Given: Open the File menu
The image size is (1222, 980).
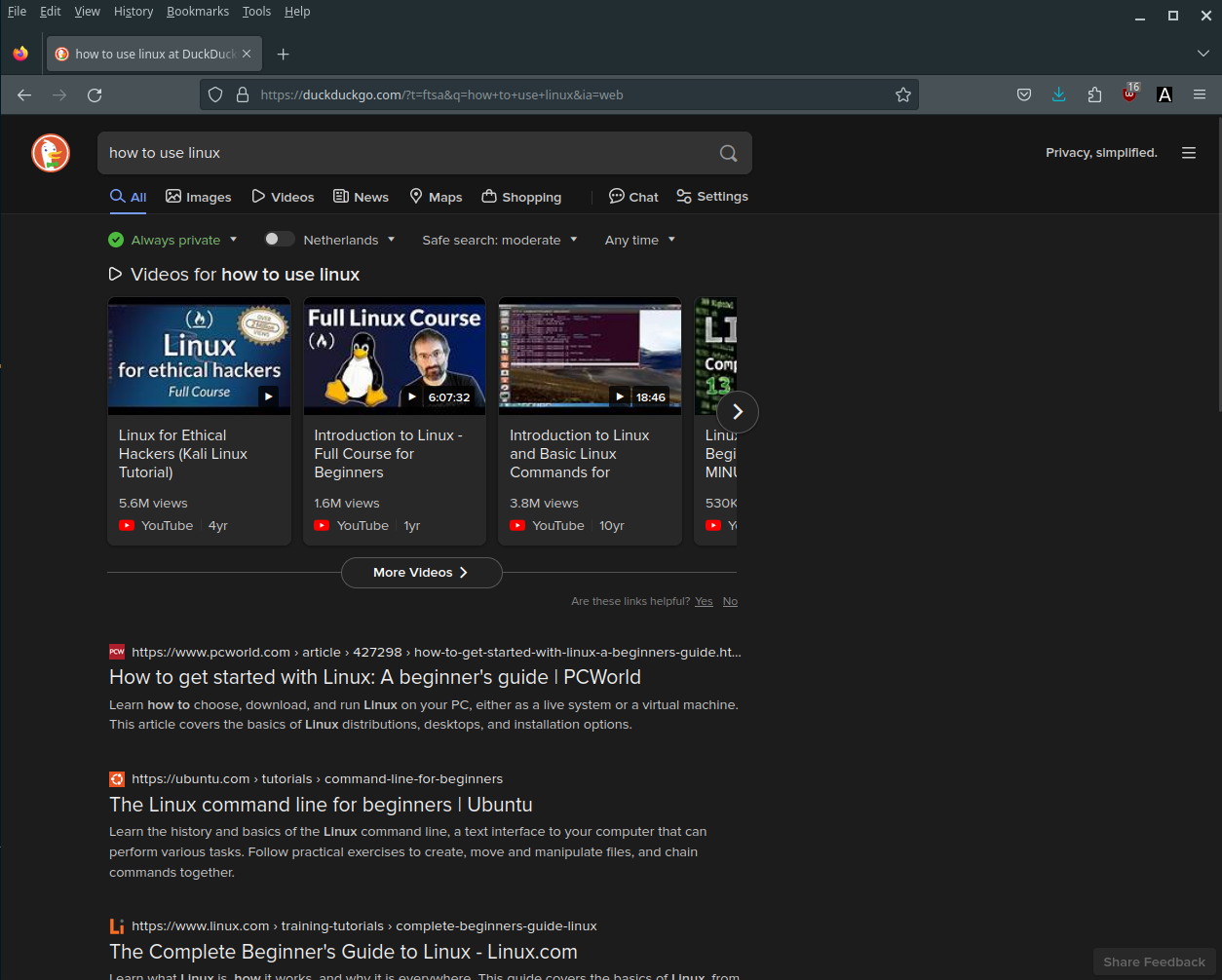Looking at the screenshot, I should [17, 12].
